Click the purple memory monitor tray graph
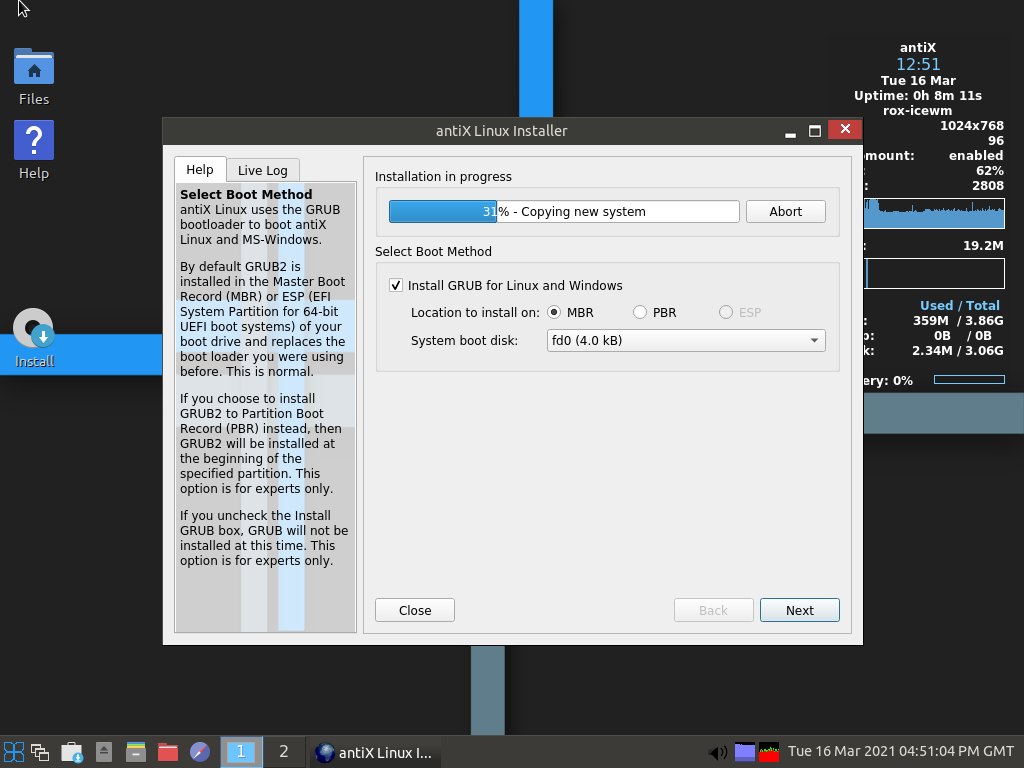 [x=744, y=752]
